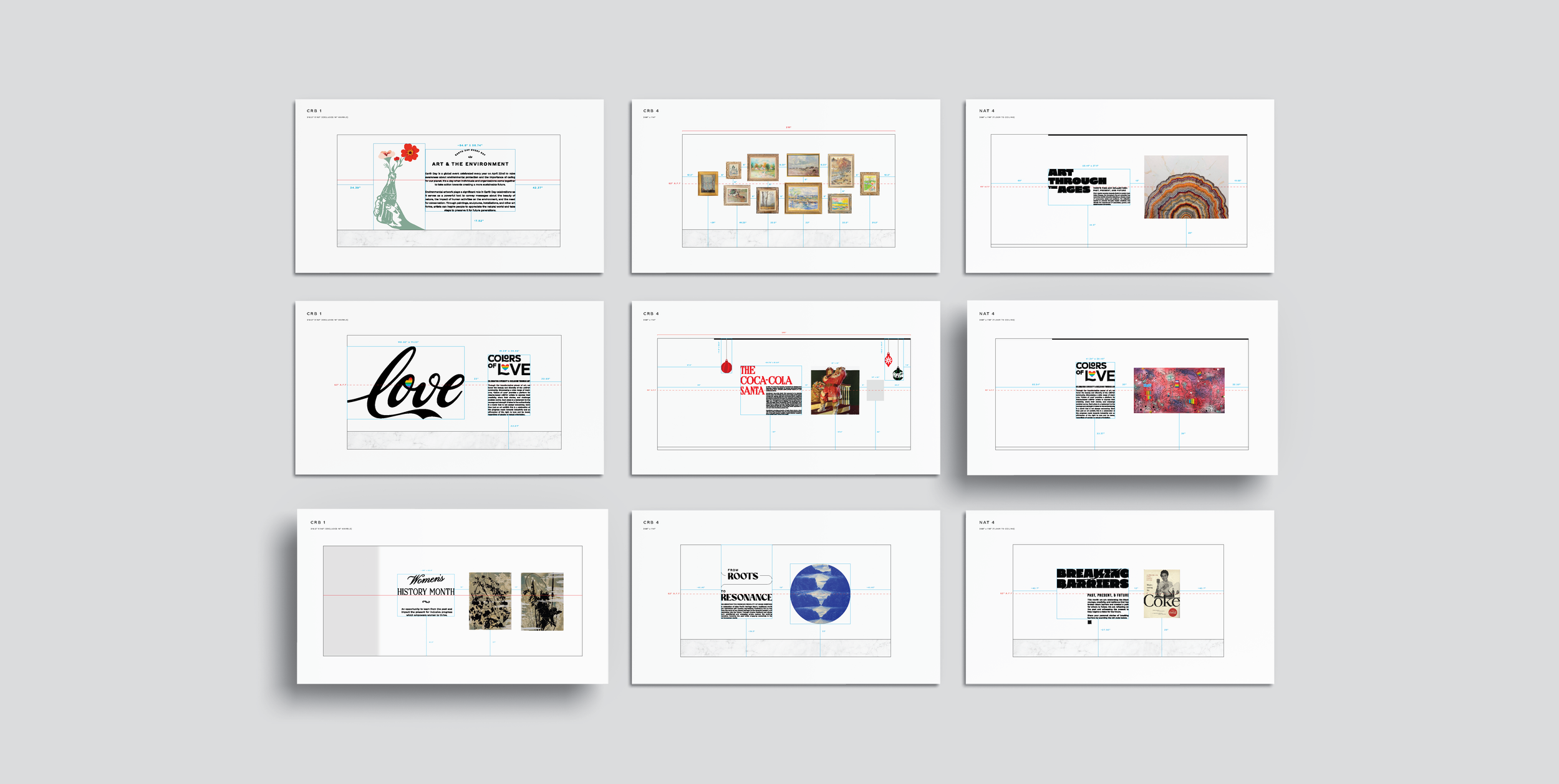
Task: Click the gray placeholder square near Santa painting
Action: [876, 391]
